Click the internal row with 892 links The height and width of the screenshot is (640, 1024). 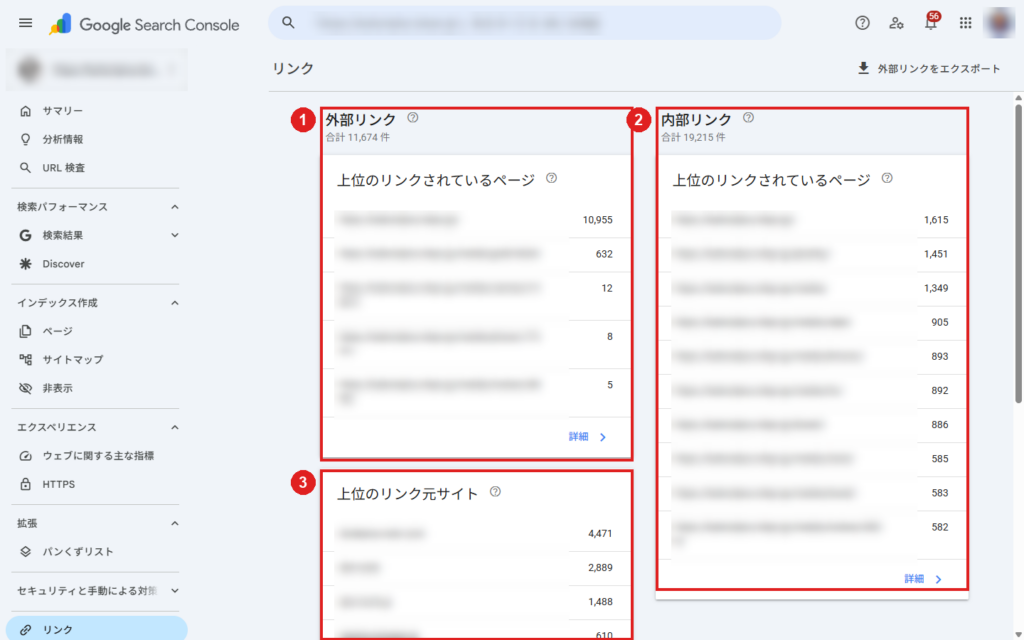(x=812, y=391)
